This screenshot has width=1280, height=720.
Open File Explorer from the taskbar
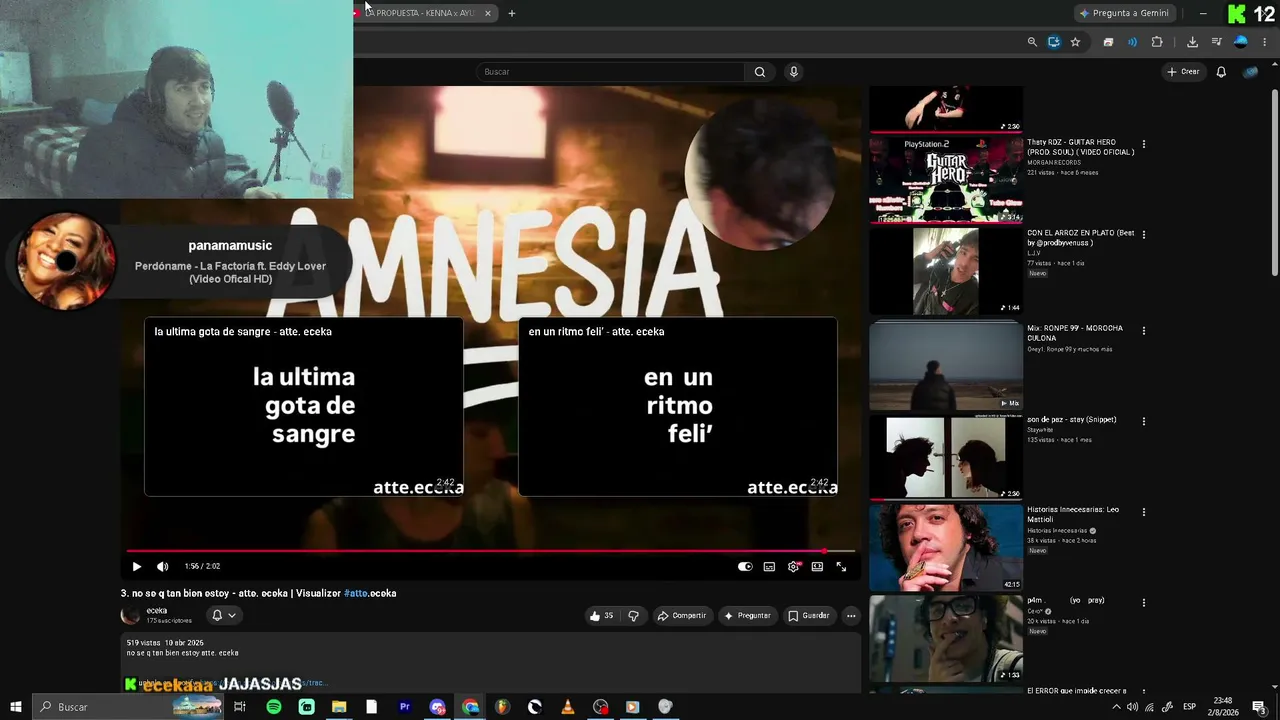click(339, 707)
